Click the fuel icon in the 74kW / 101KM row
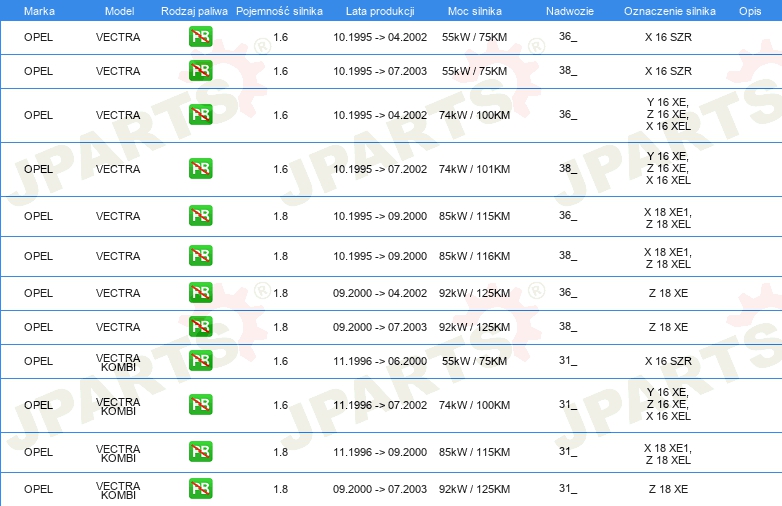 coord(200,169)
